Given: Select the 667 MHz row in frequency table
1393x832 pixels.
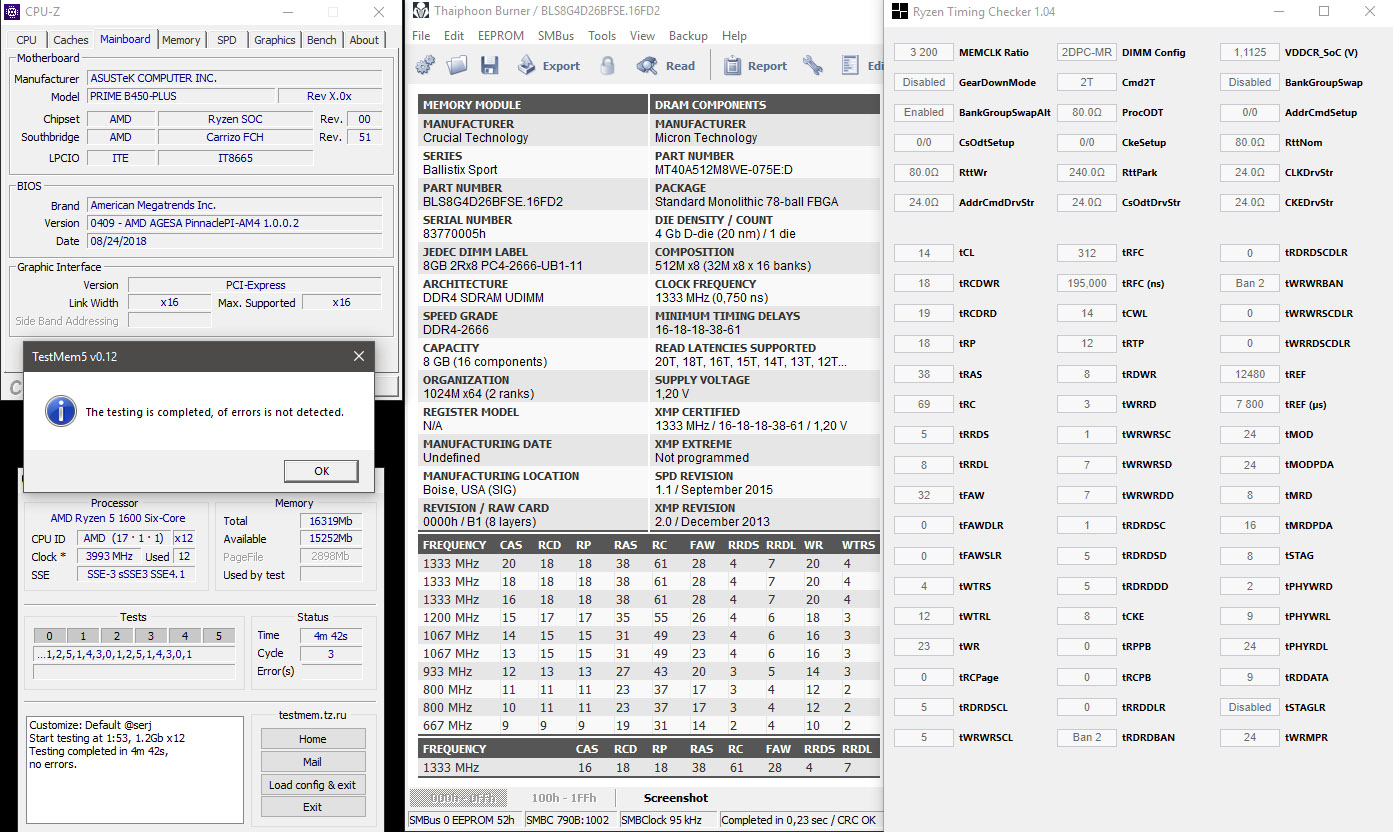Looking at the screenshot, I should tap(649, 725).
